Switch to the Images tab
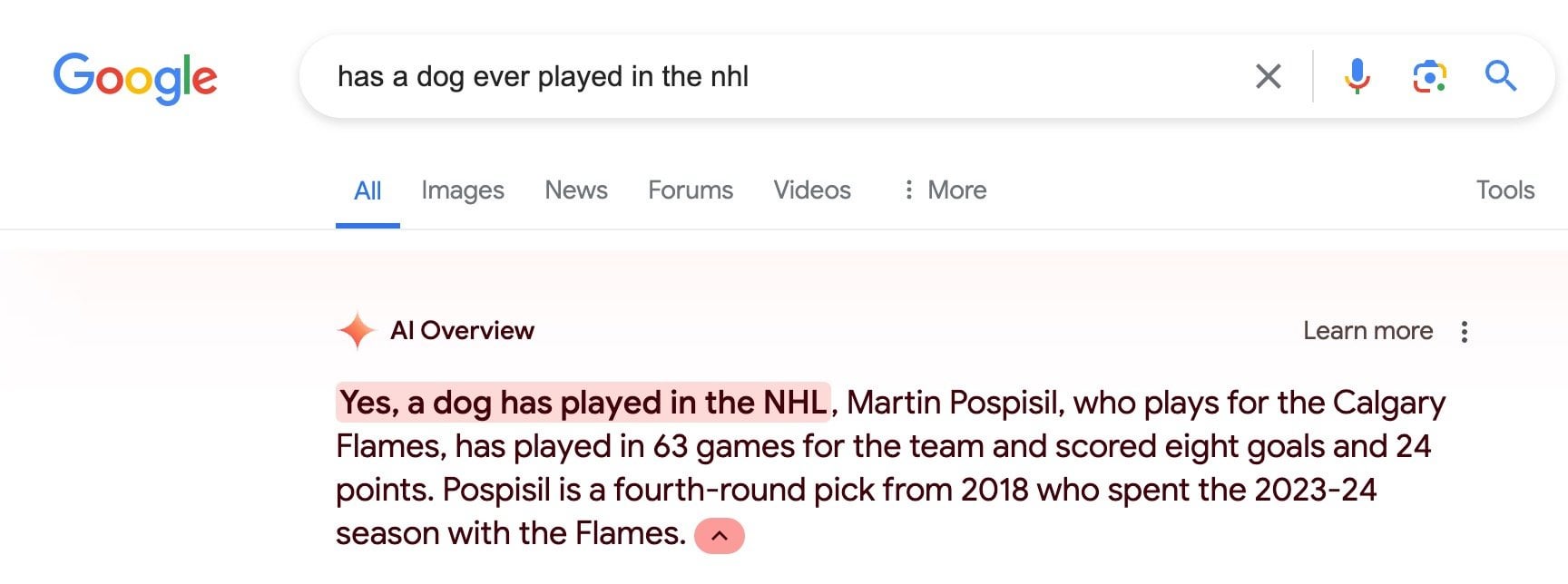 [x=462, y=190]
